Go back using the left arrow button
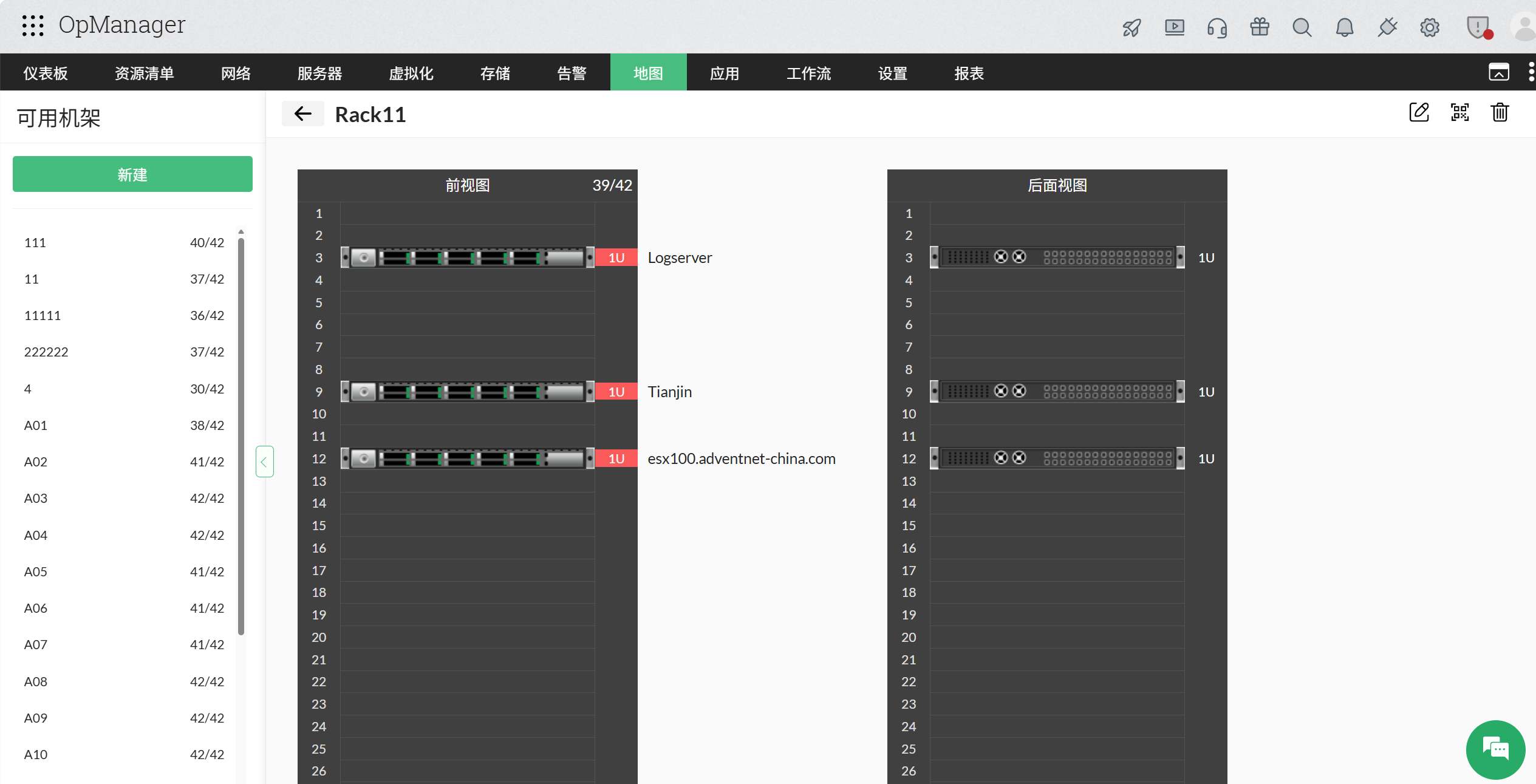Viewport: 1536px width, 784px height. tap(302, 114)
